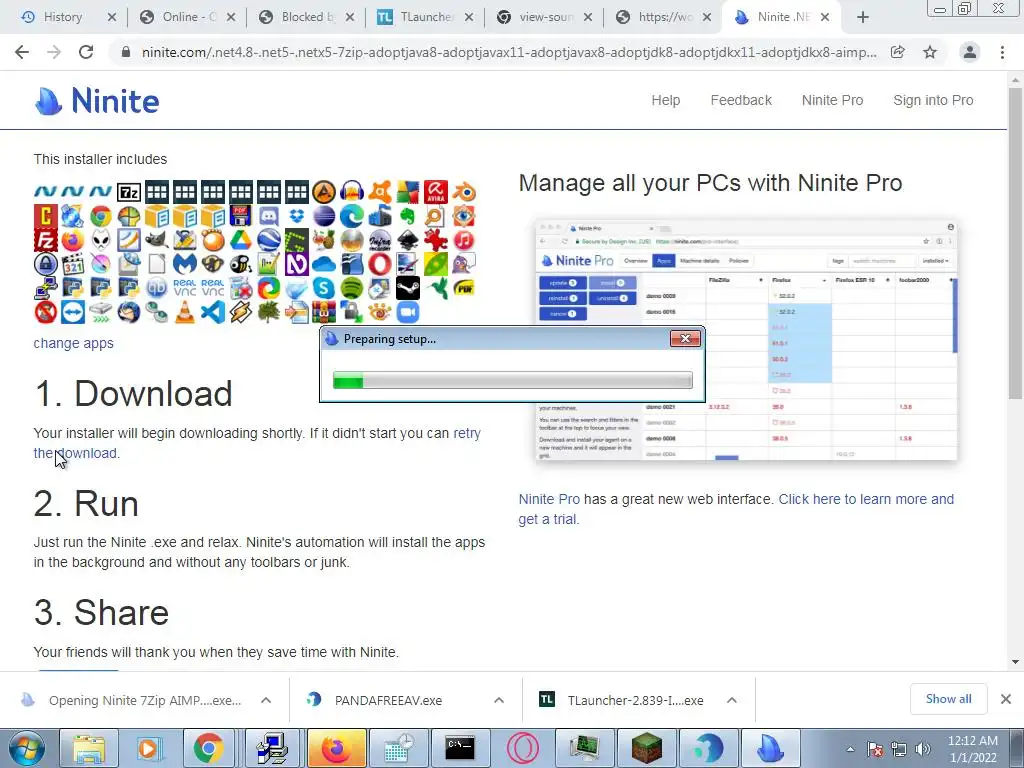Image resolution: width=1024 pixels, height=768 pixels.
Task: Click the iTunes music note icon
Action: pyautogui.click(x=464, y=240)
